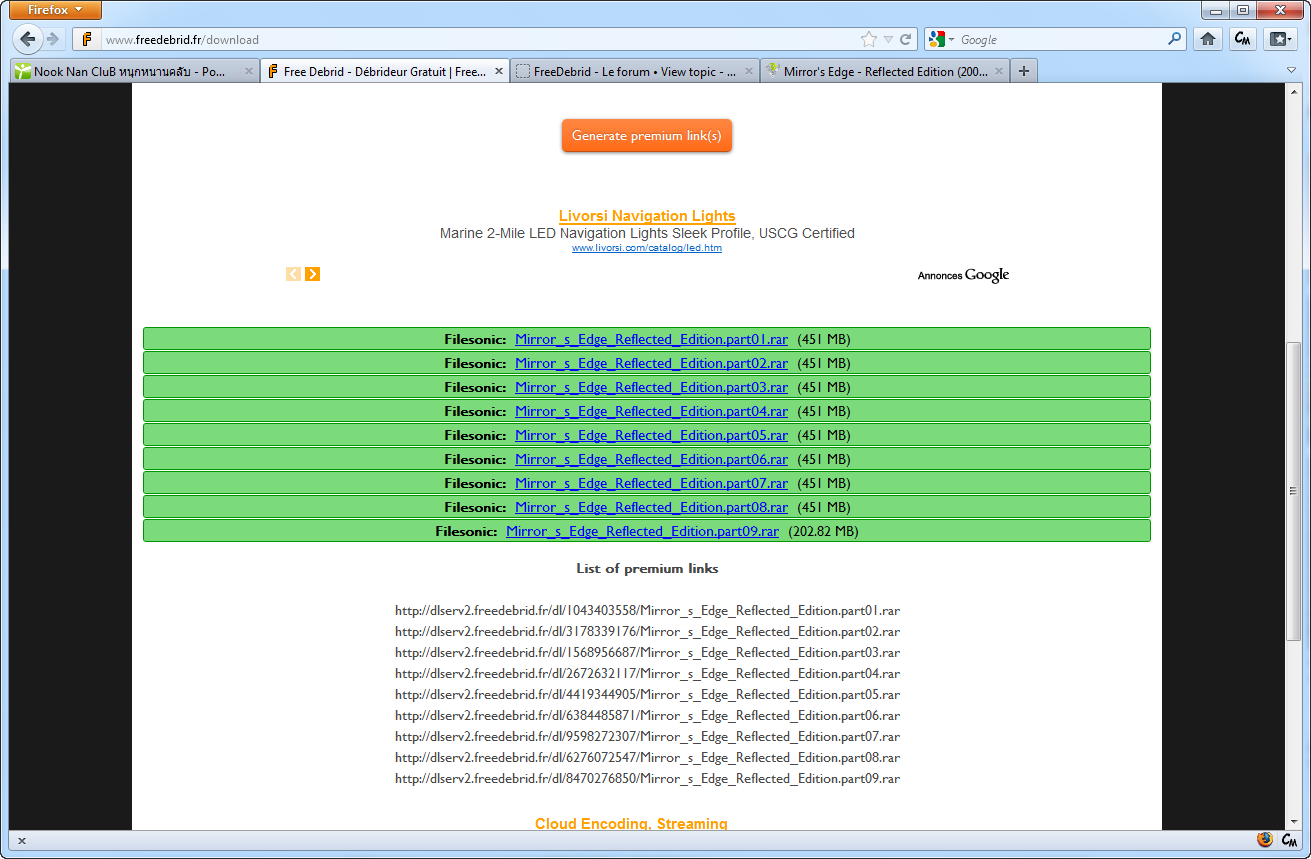1311x859 pixels.
Task: Download the part08.rar Filesonic link
Action: click(x=651, y=507)
